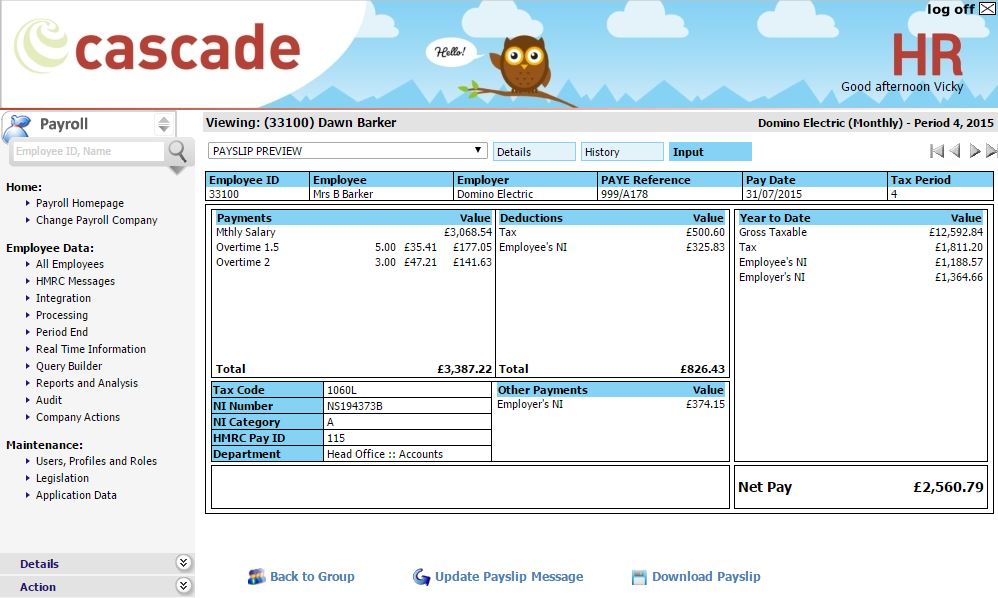Image resolution: width=998 pixels, height=598 pixels.
Task: Click Back to Group link text
Action: tap(312, 577)
